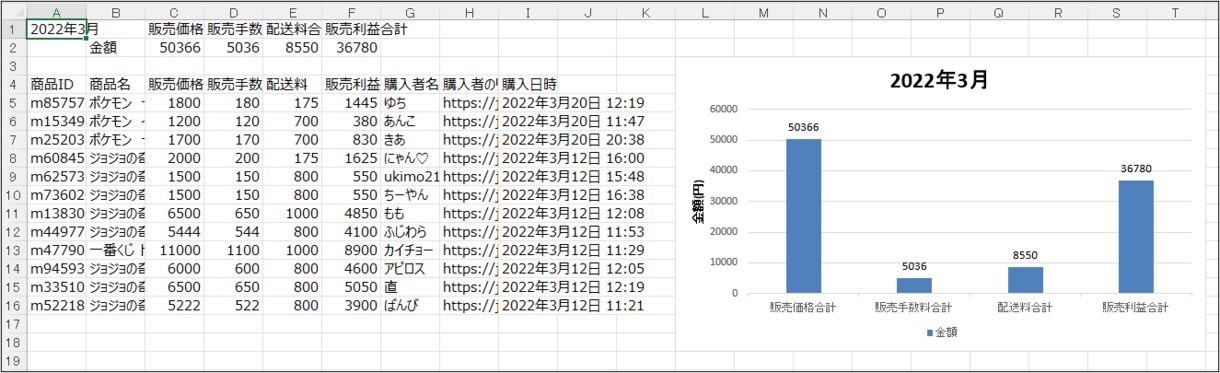Select the vertical axis title 金額(円)
This screenshot has width=1220, height=373.
click(x=700, y=202)
